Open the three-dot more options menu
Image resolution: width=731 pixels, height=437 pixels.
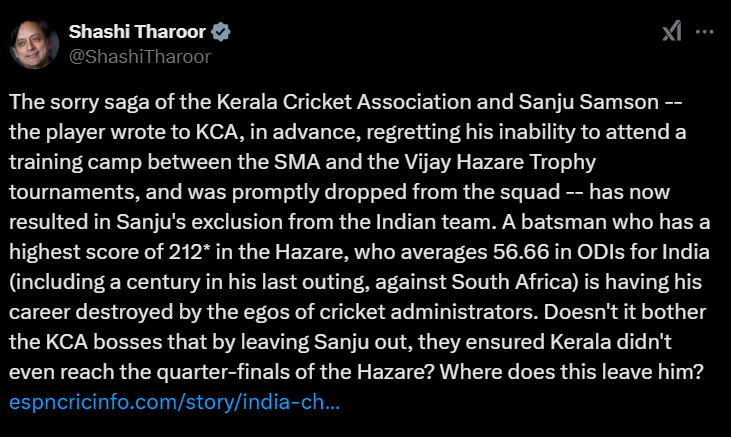click(x=704, y=32)
